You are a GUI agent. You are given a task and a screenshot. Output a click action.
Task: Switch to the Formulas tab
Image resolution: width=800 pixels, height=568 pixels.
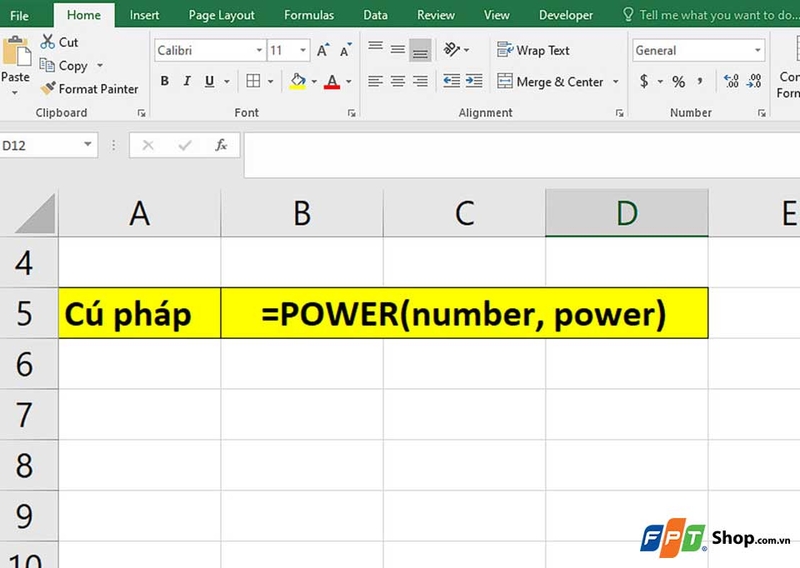click(x=309, y=15)
